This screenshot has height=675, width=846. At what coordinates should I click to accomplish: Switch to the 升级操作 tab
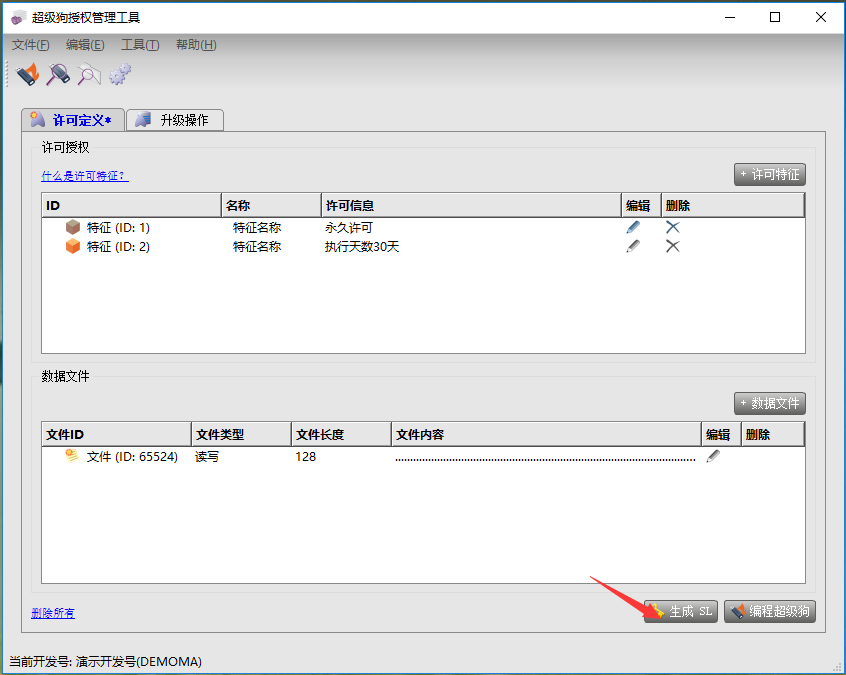175,120
